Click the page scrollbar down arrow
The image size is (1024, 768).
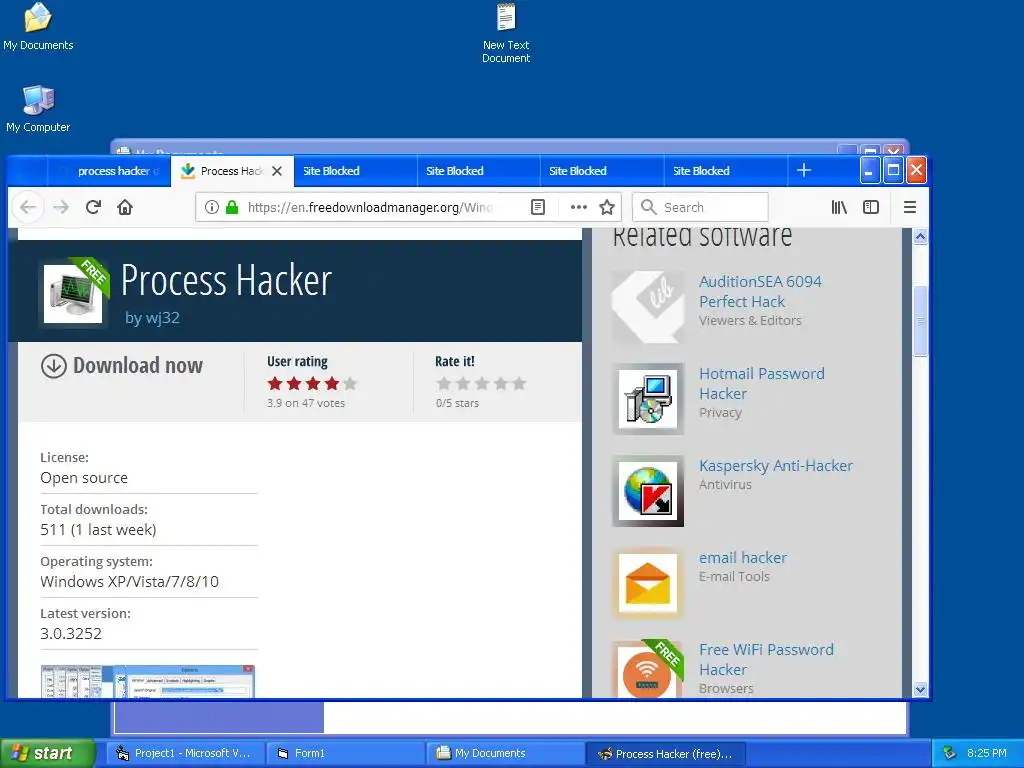click(920, 689)
